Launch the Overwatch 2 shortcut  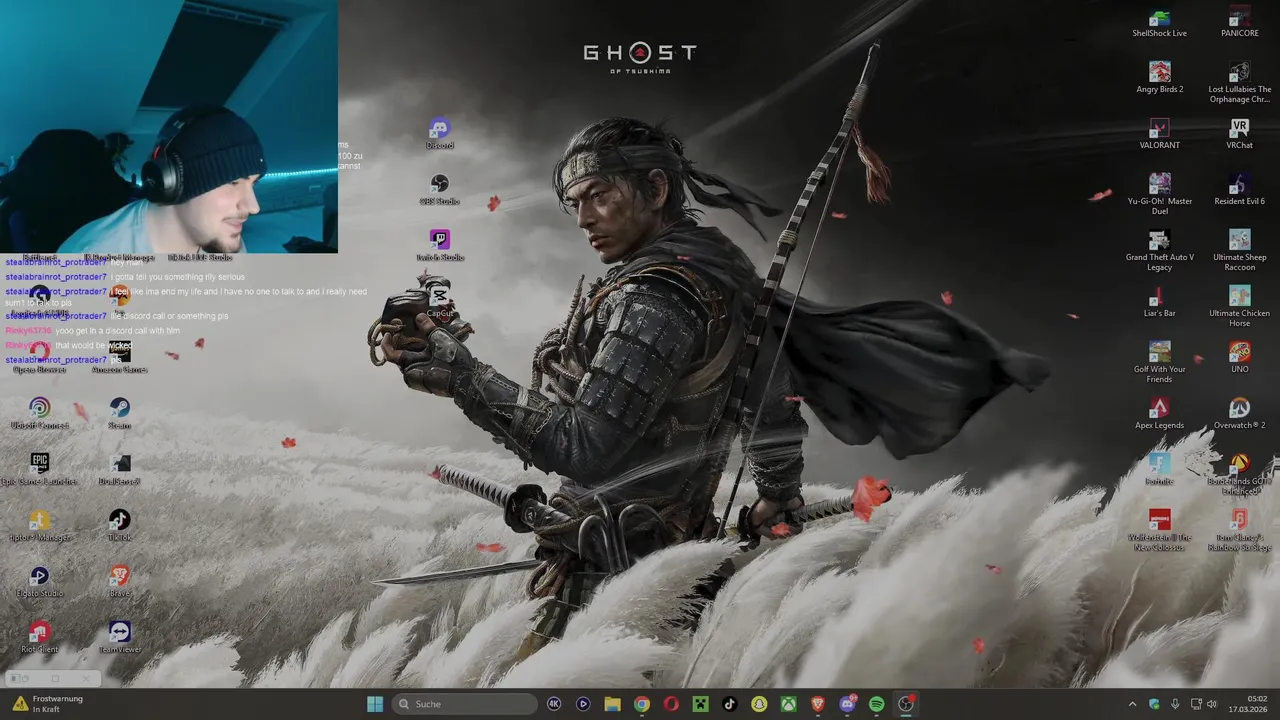point(1239,413)
